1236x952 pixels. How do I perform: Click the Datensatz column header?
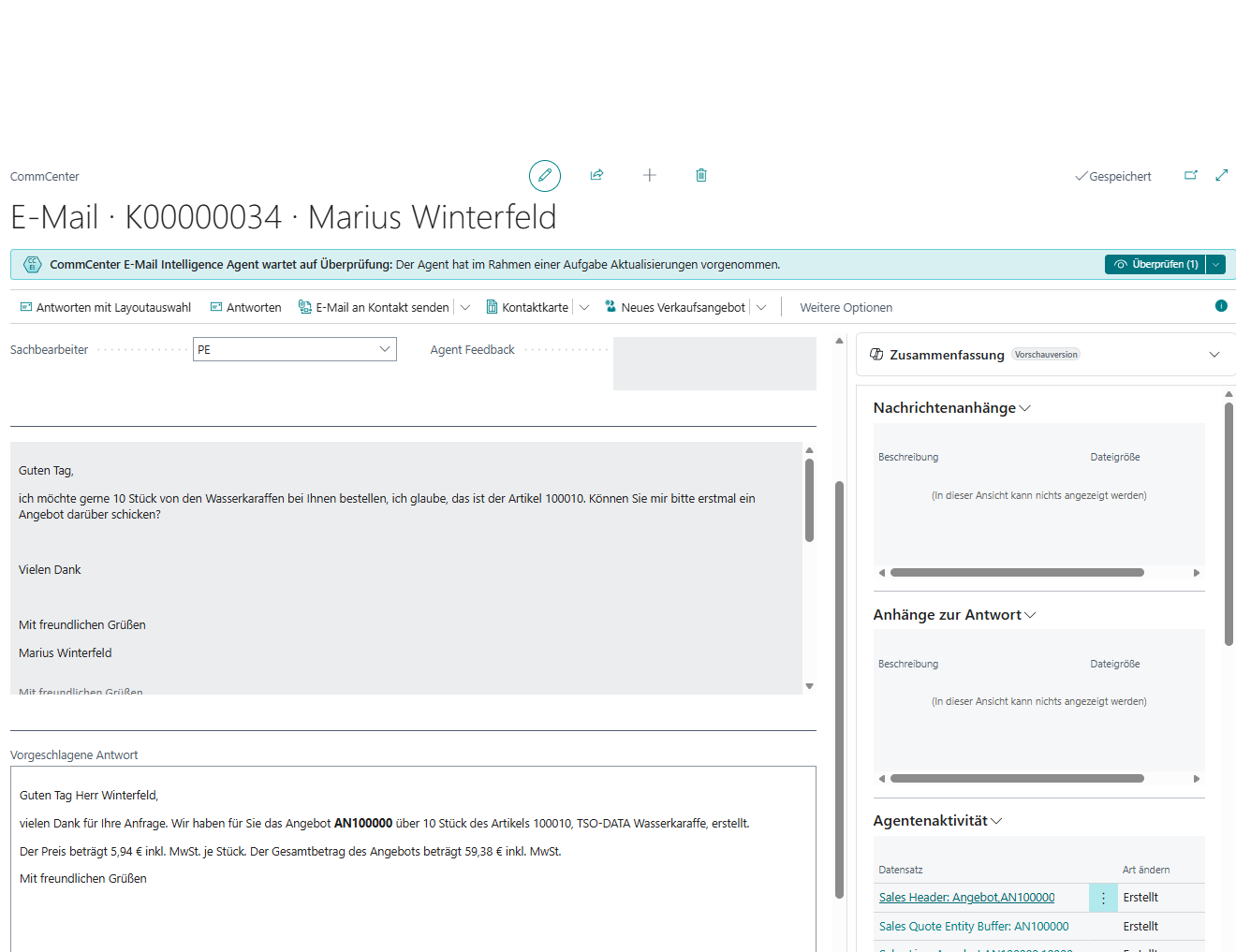[x=901, y=870]
